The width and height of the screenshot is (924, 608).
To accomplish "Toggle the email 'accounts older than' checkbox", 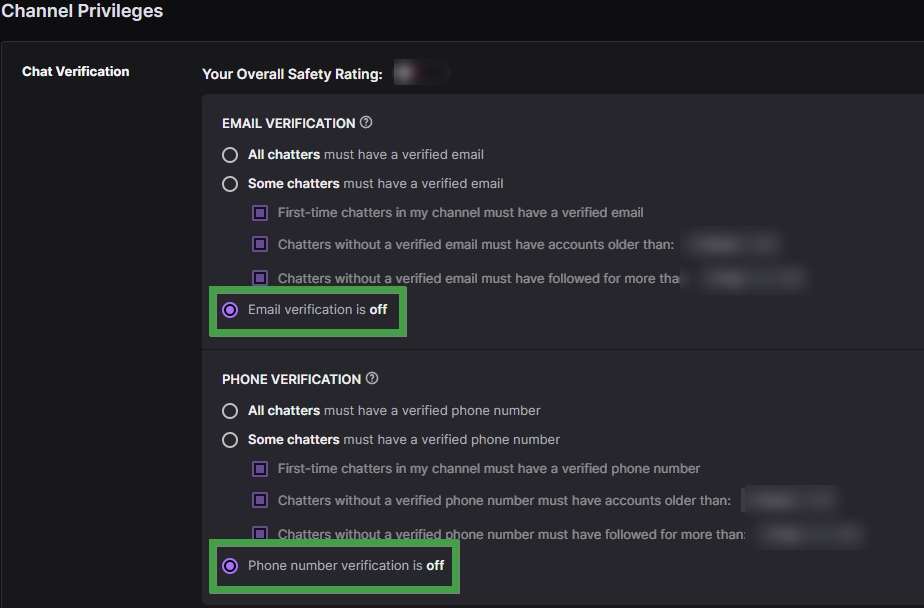I will (x=260, y=244).
